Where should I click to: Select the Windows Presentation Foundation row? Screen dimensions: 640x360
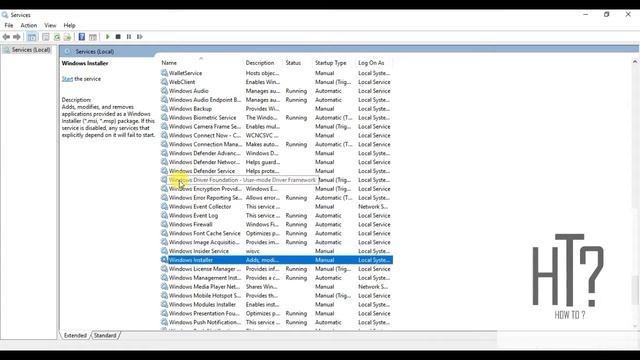click(x=276, y=313)
